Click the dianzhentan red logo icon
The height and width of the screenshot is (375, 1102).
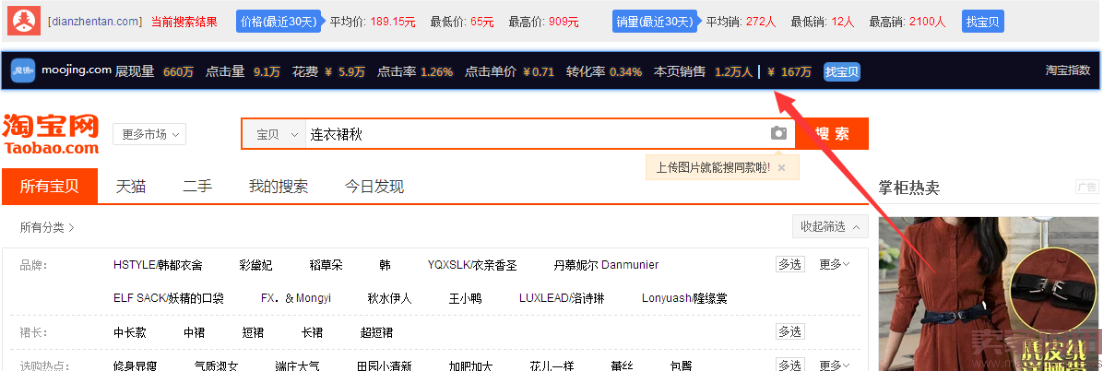tap(24, 22)
